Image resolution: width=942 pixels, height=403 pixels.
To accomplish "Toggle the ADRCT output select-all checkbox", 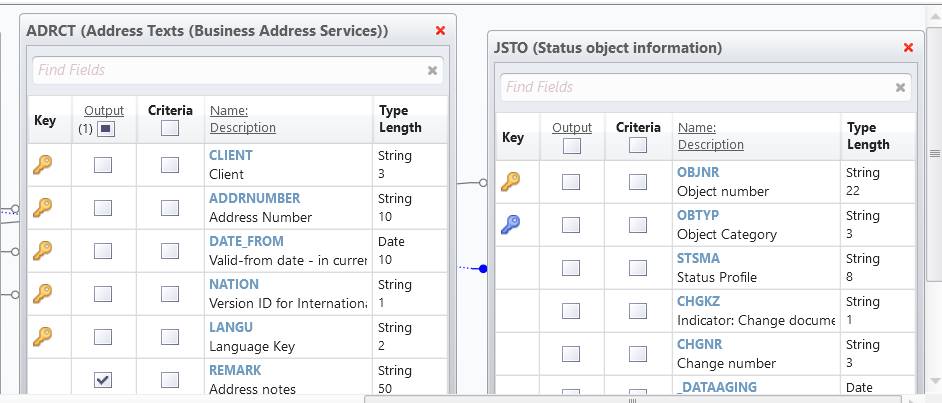I will coord(107,129).
